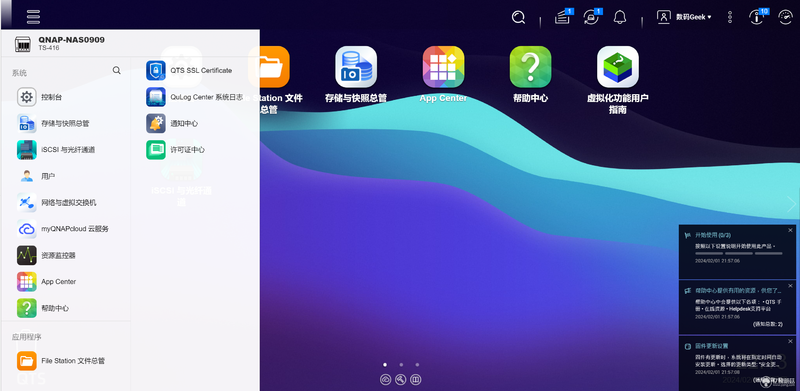Open external devices icon in top bar
Image resolution: width=800 pixels, height=391 pixels.
[591, 17]
